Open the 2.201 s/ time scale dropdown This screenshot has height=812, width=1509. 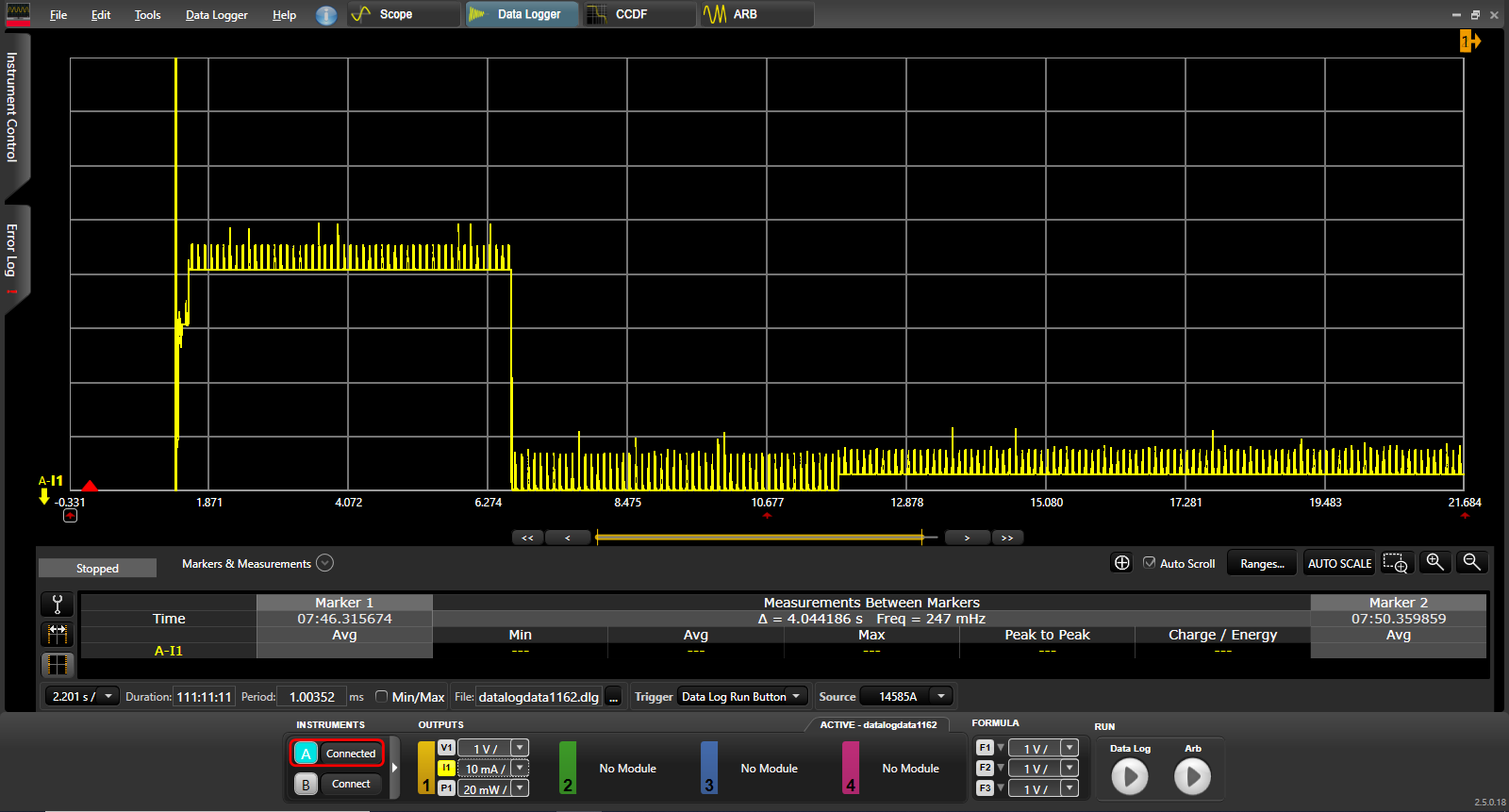(x=83, y=697)
